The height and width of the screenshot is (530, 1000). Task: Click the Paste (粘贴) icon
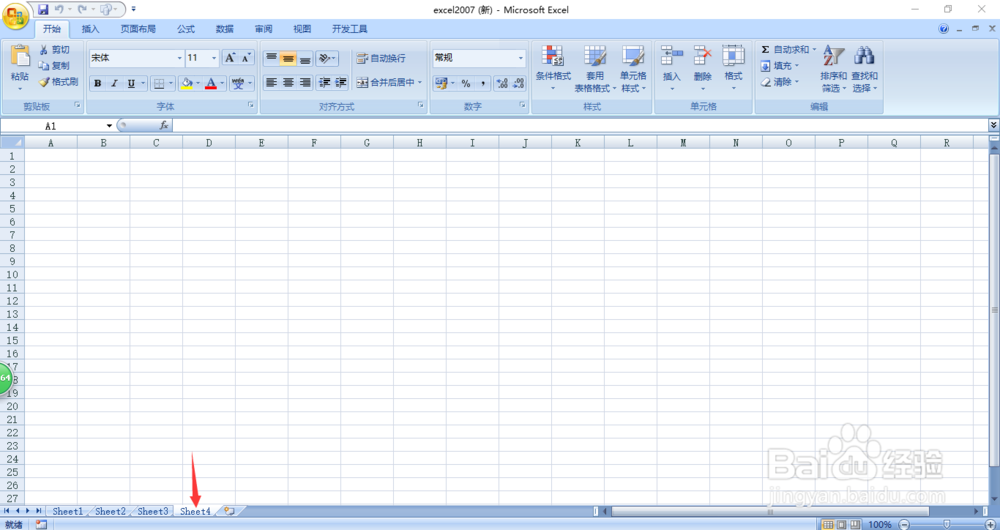pyautogui.click(x=20, y=56)
